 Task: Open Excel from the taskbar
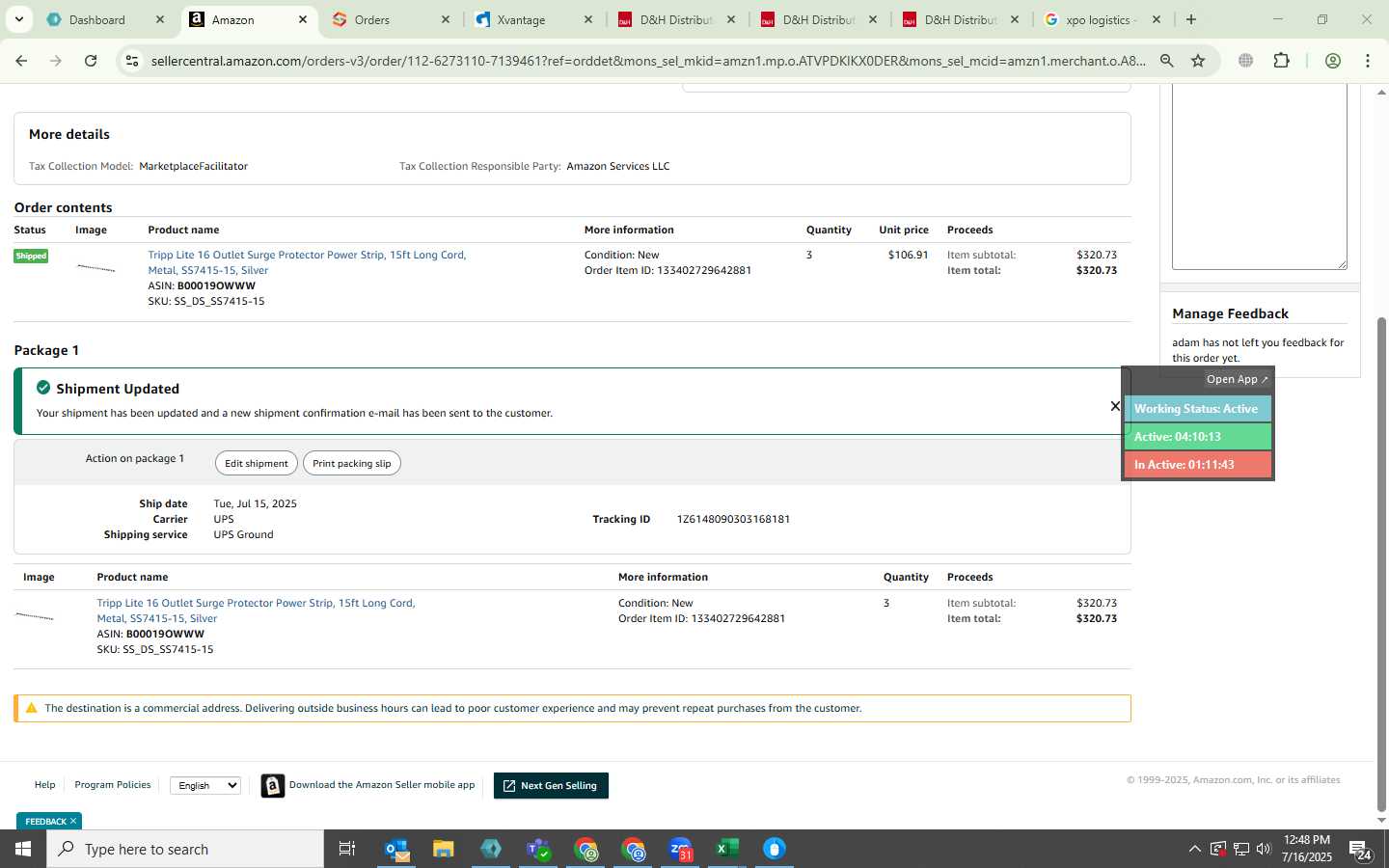coord(727,849)
